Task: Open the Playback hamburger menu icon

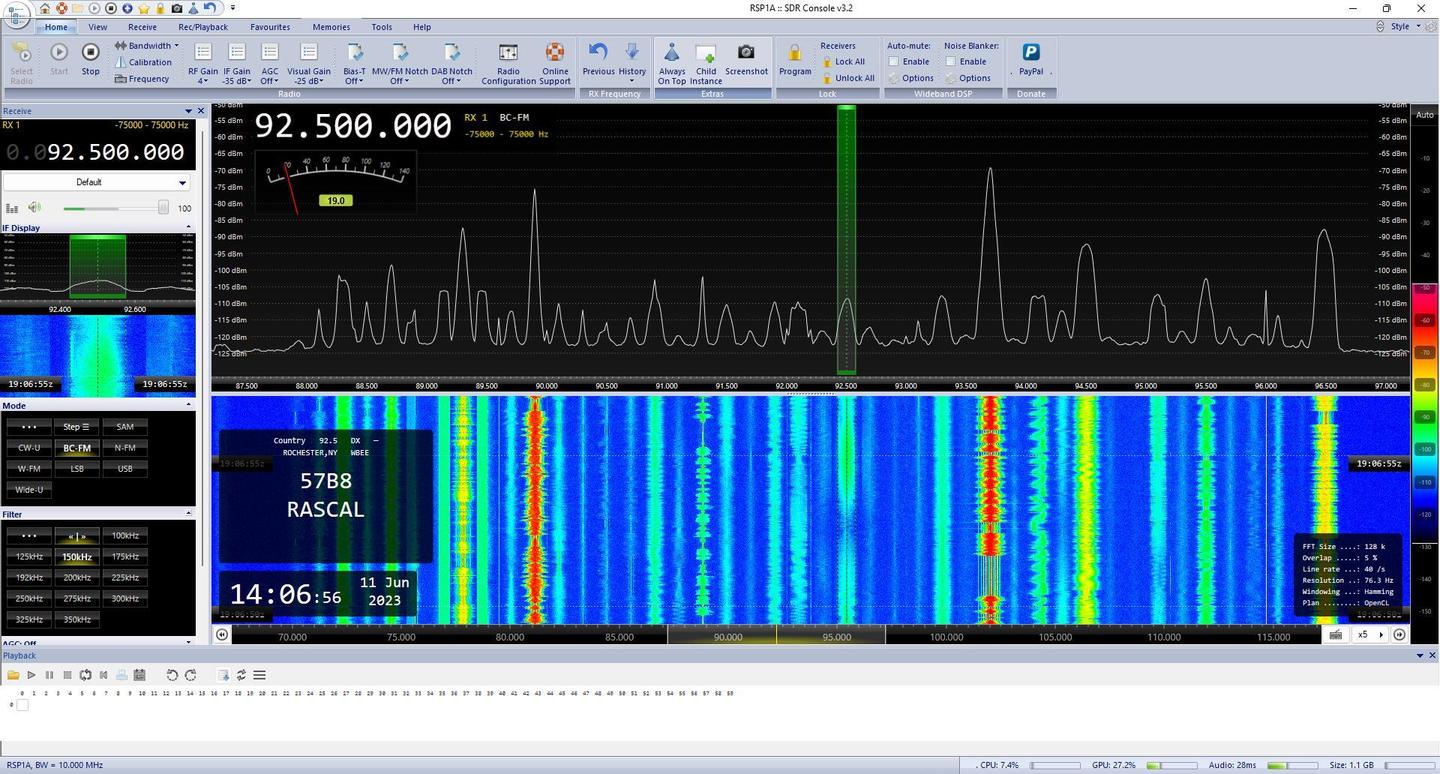Action: (259, 675)
